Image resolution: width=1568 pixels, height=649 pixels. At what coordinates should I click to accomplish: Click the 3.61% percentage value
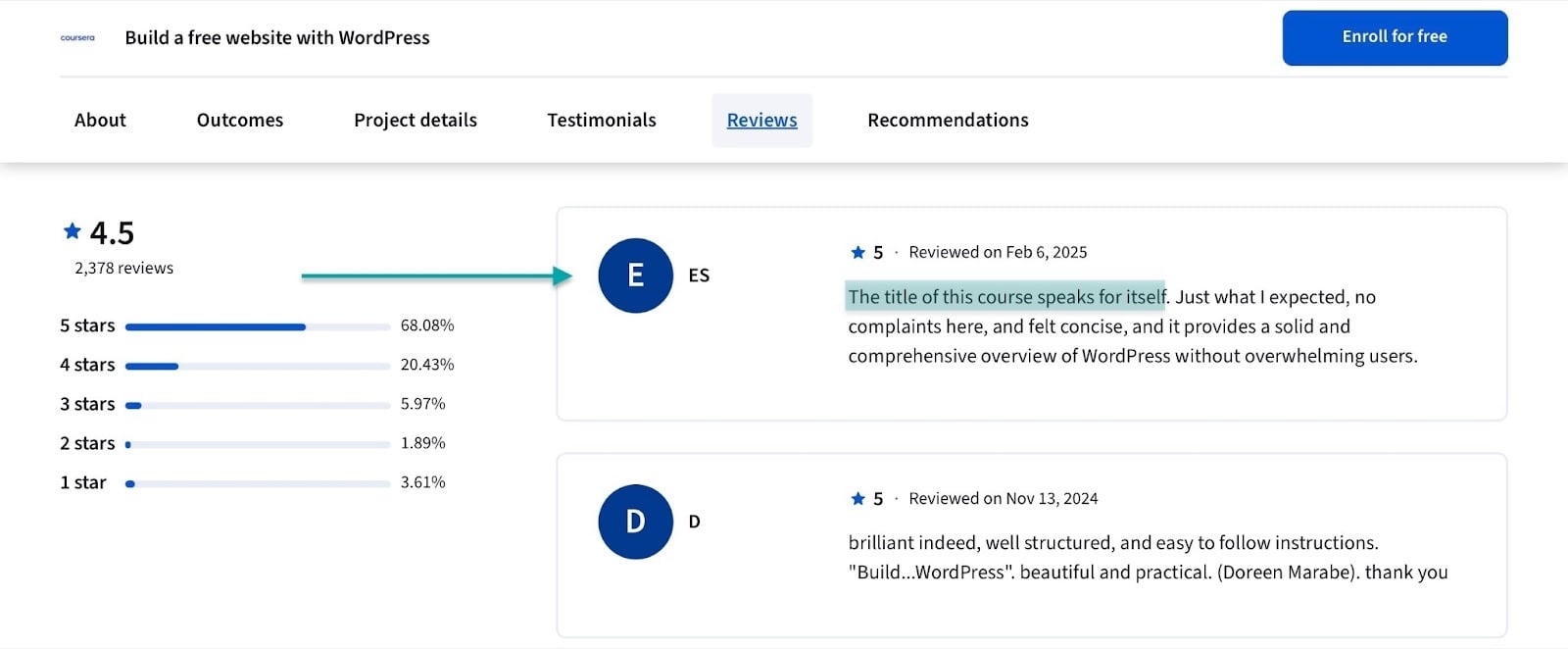tap(423, 482)
